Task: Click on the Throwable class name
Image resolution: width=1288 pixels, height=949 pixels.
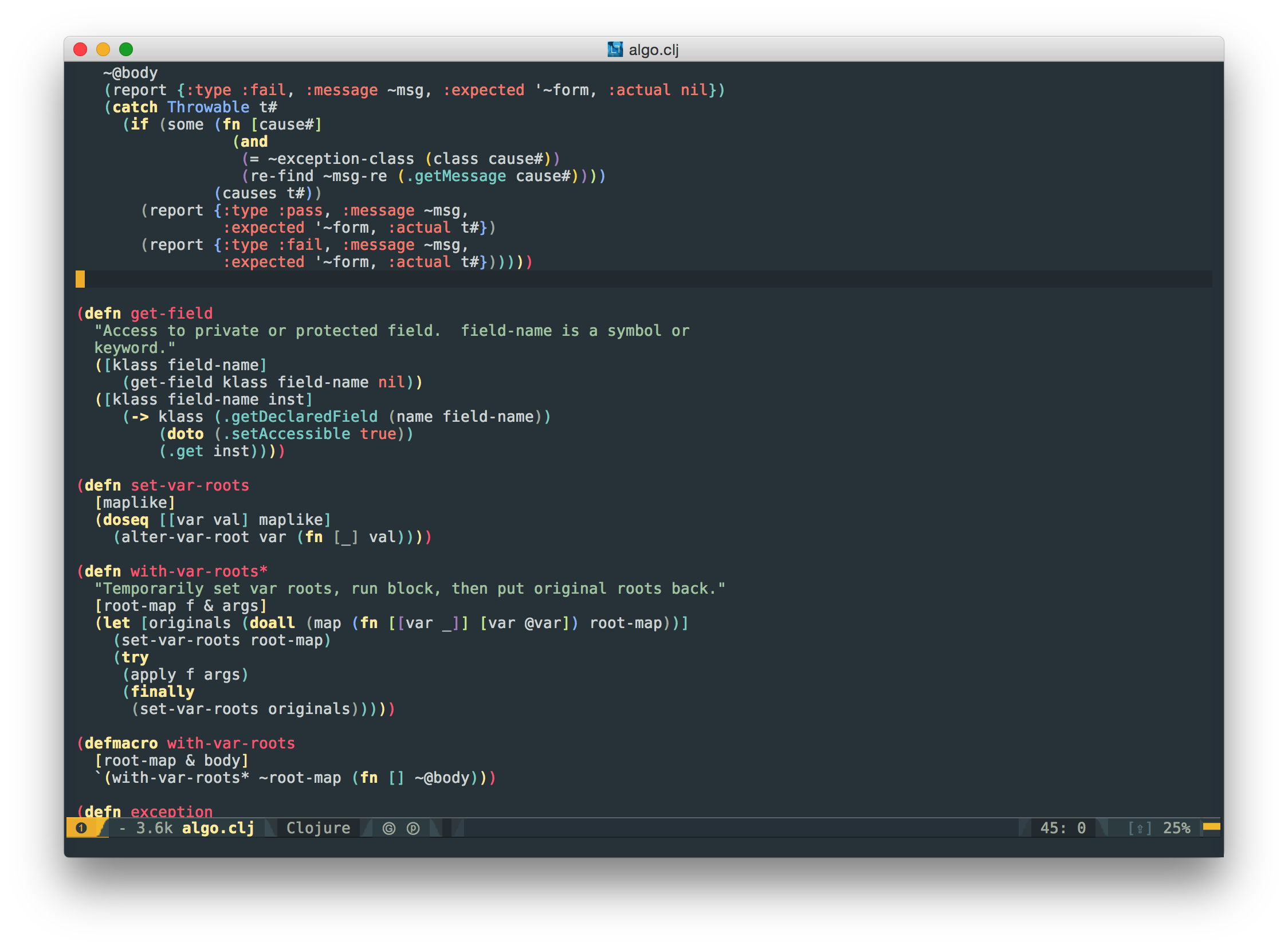Action: (x=208, y=107)
